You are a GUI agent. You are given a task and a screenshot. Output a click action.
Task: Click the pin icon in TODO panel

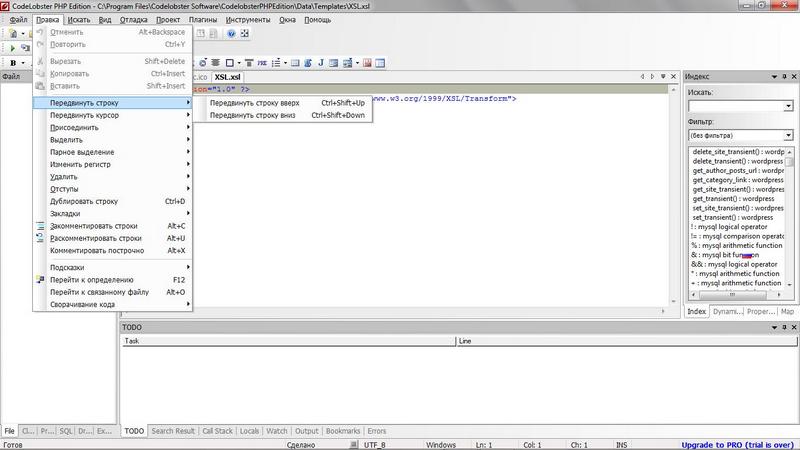784,327
